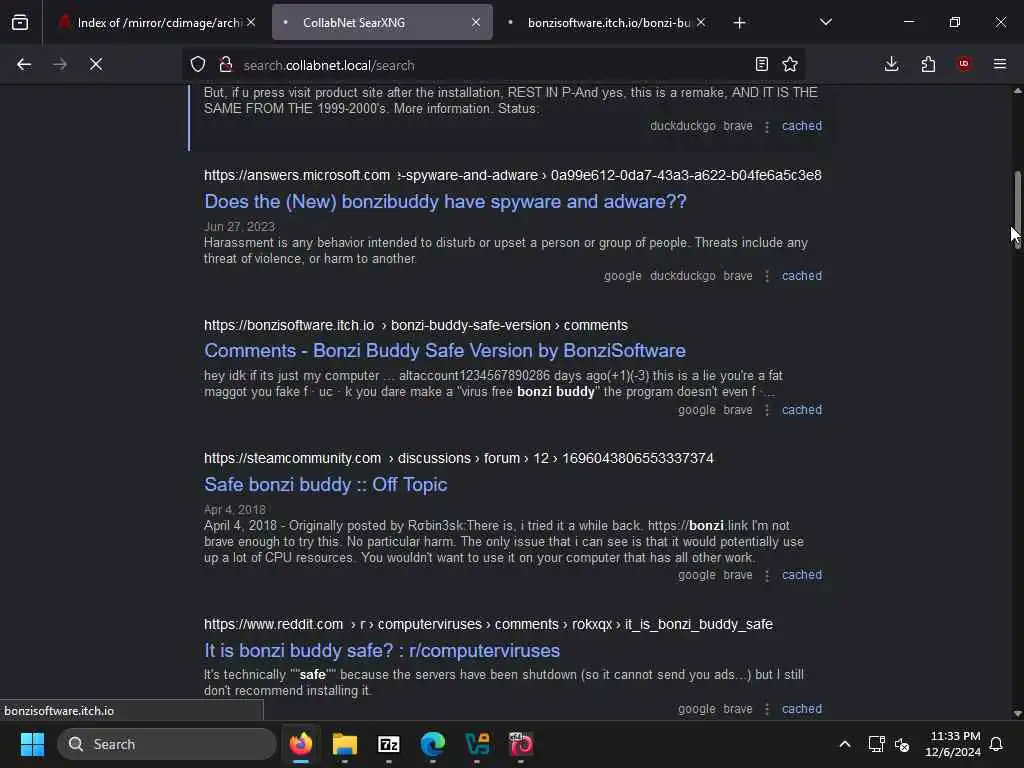Open the Windows Start menu
This screenshot has height=768, width=1024.
32,744
